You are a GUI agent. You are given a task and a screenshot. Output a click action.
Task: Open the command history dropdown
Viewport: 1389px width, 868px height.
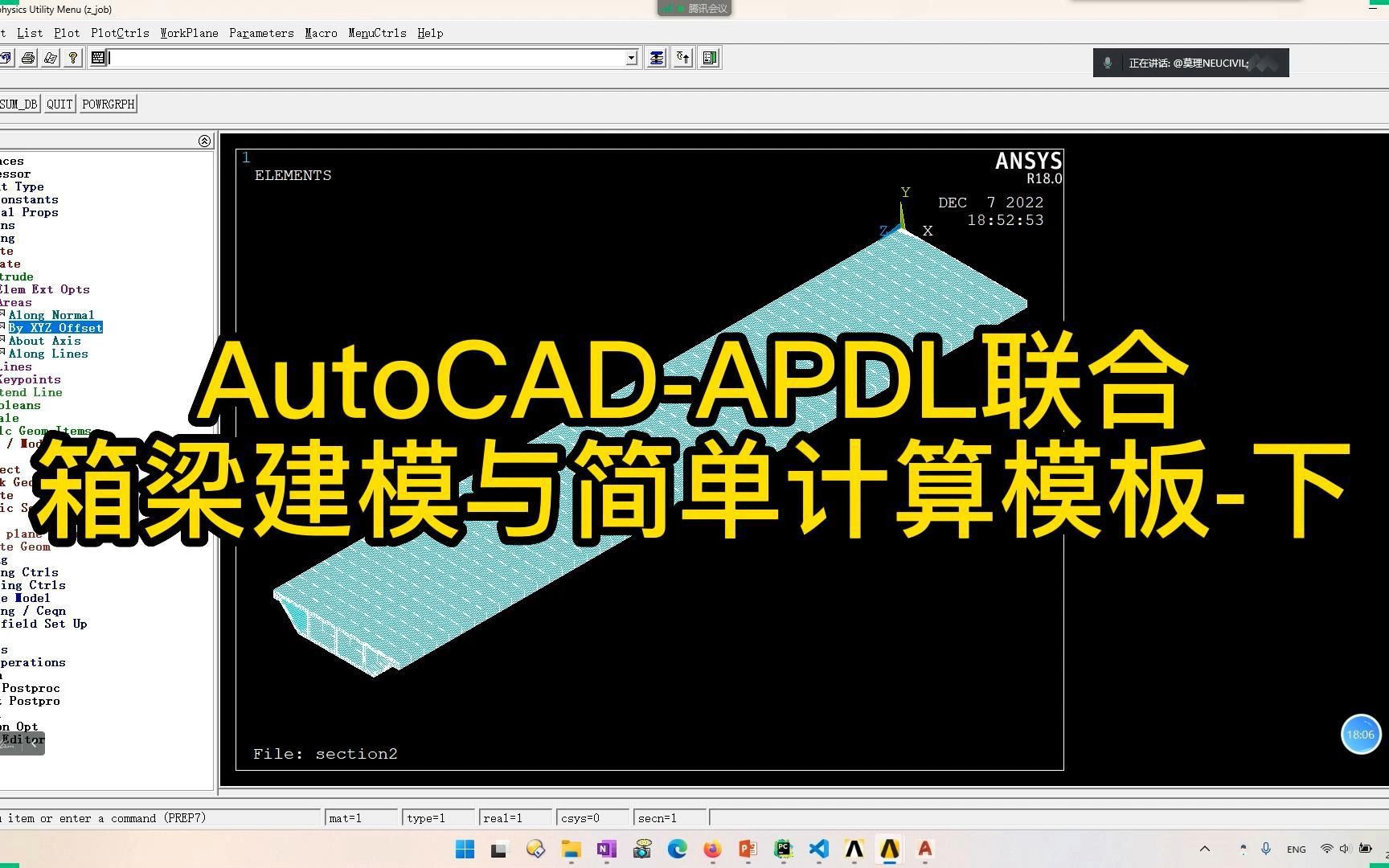pyautogui.click(x=632, y=57)
